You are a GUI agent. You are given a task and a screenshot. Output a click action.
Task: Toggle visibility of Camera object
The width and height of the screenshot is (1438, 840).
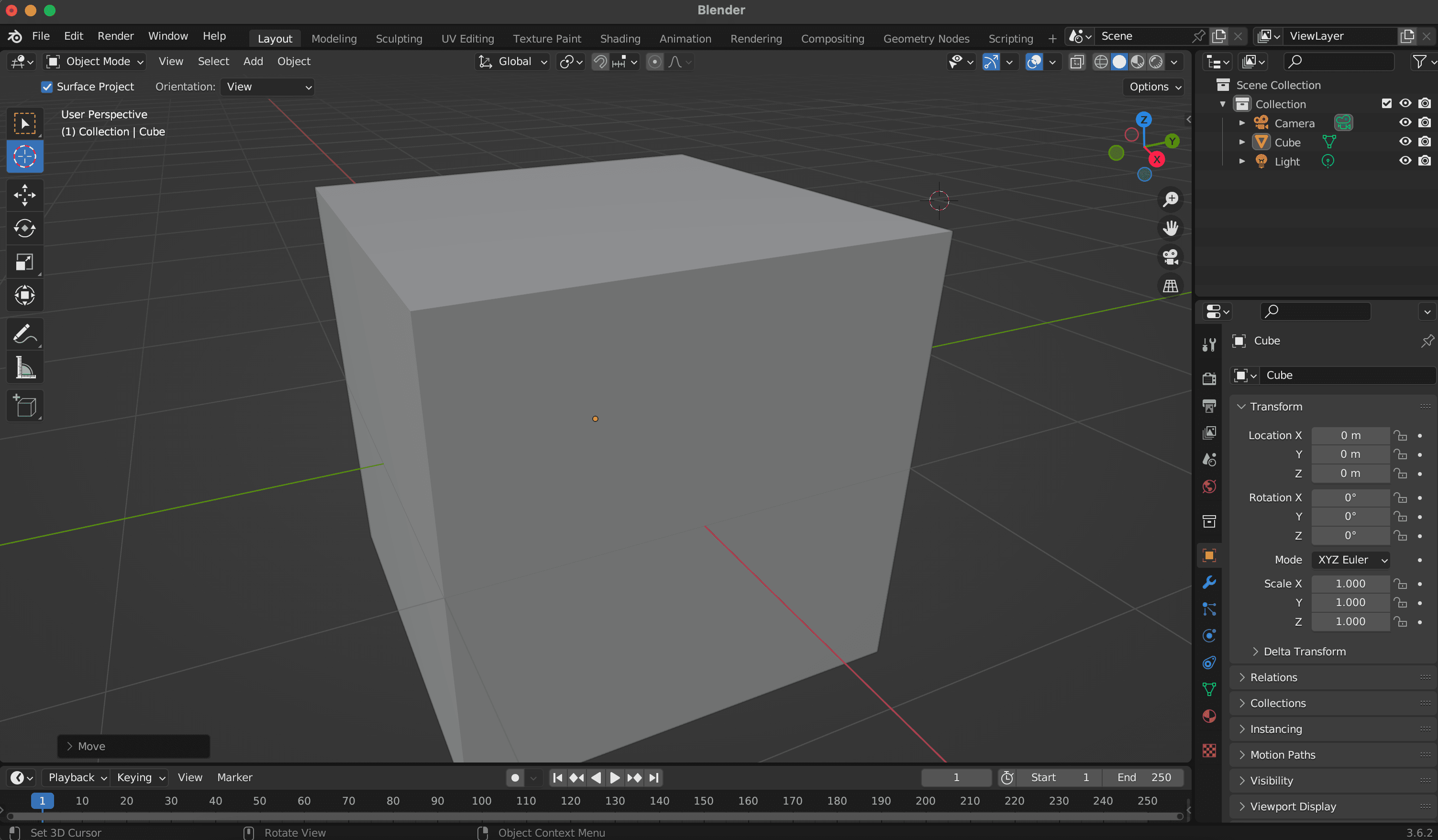(1407, 123)
